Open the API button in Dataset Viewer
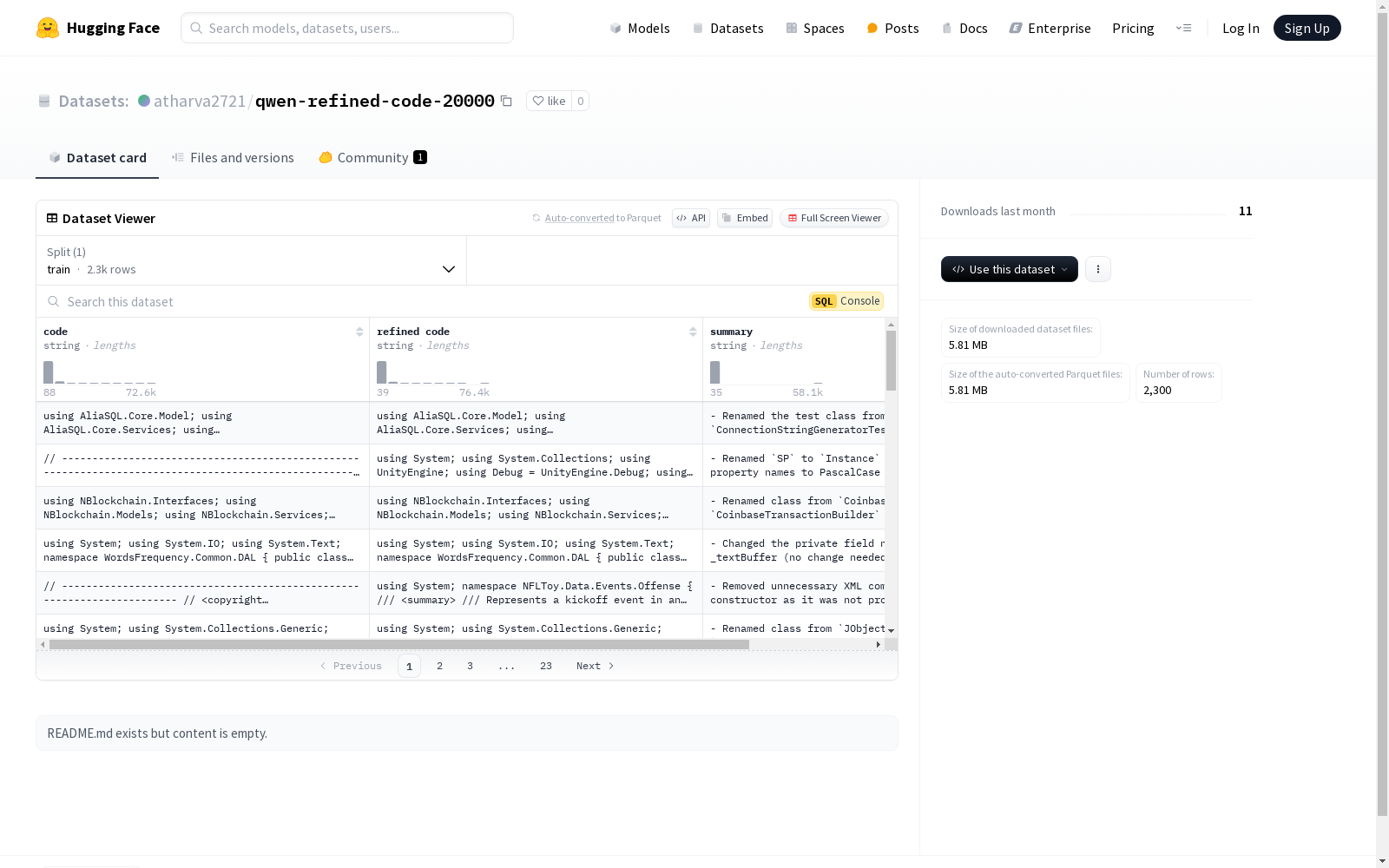 click(x=691, y=218)
